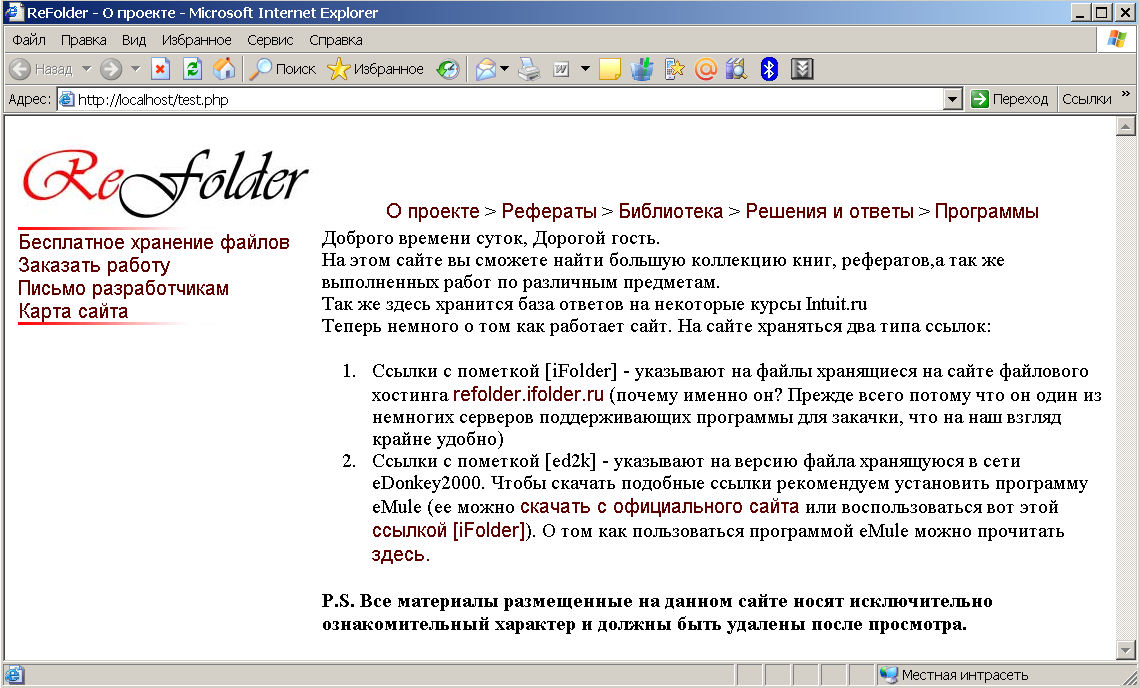This screenshot has height=688, width=1140.
Task: Click the device with star icon
Action: pyautogui.click(x=675, y=69)
